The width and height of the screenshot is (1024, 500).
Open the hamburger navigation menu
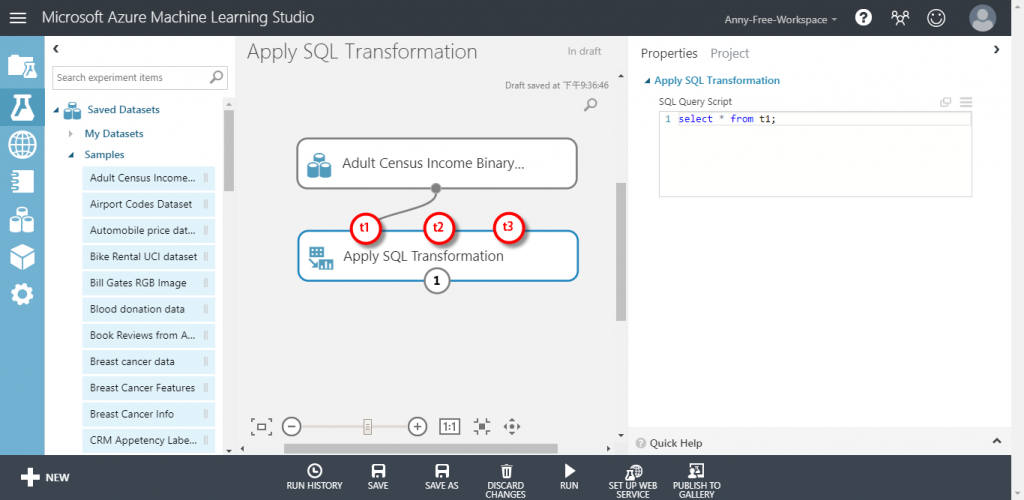18,18
